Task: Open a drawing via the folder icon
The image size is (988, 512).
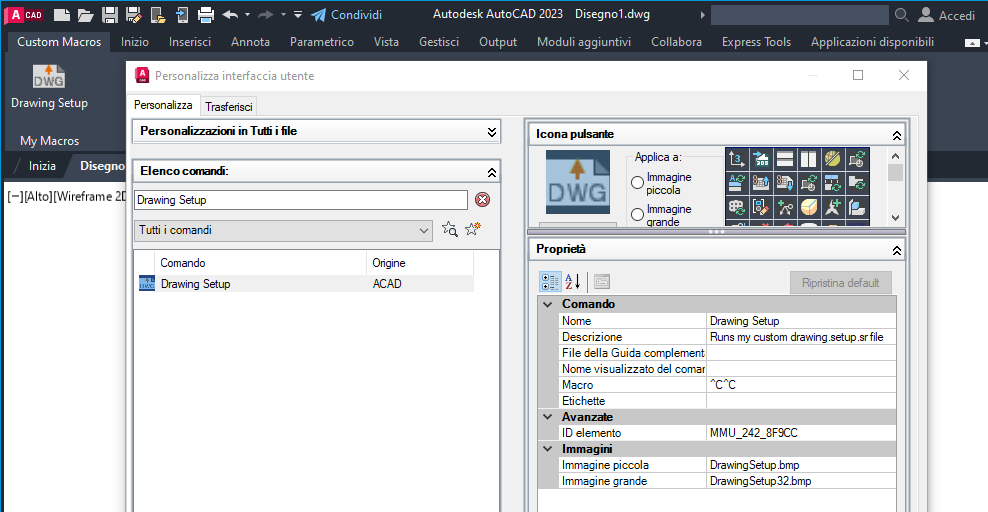Action: coord(86,14)
